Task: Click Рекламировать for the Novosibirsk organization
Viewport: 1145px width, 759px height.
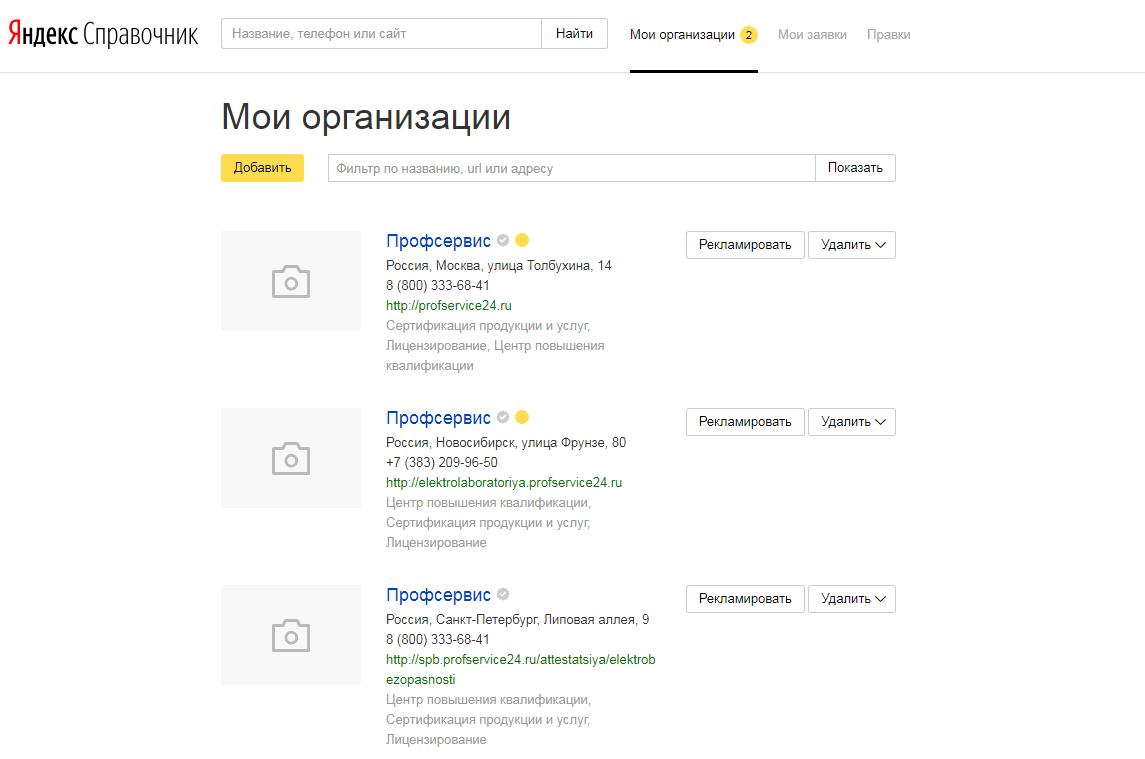Action: pos(745,422)
